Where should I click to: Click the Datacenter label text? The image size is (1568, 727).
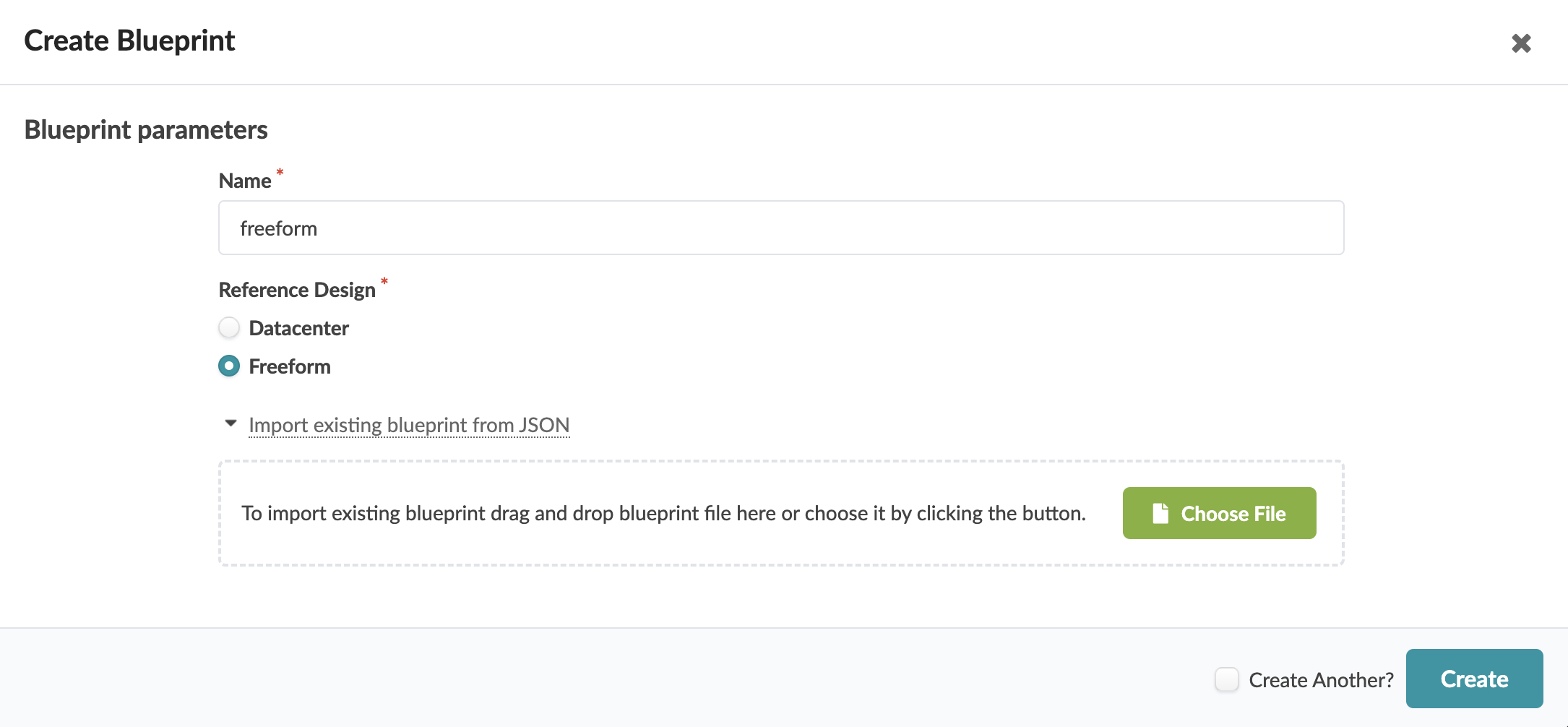[298, 328]
